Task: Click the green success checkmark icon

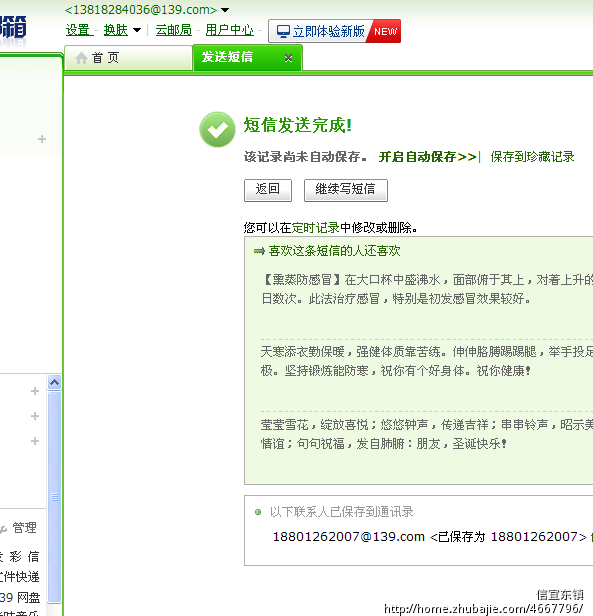Action: pyautogui.click(x=217, y=130)
